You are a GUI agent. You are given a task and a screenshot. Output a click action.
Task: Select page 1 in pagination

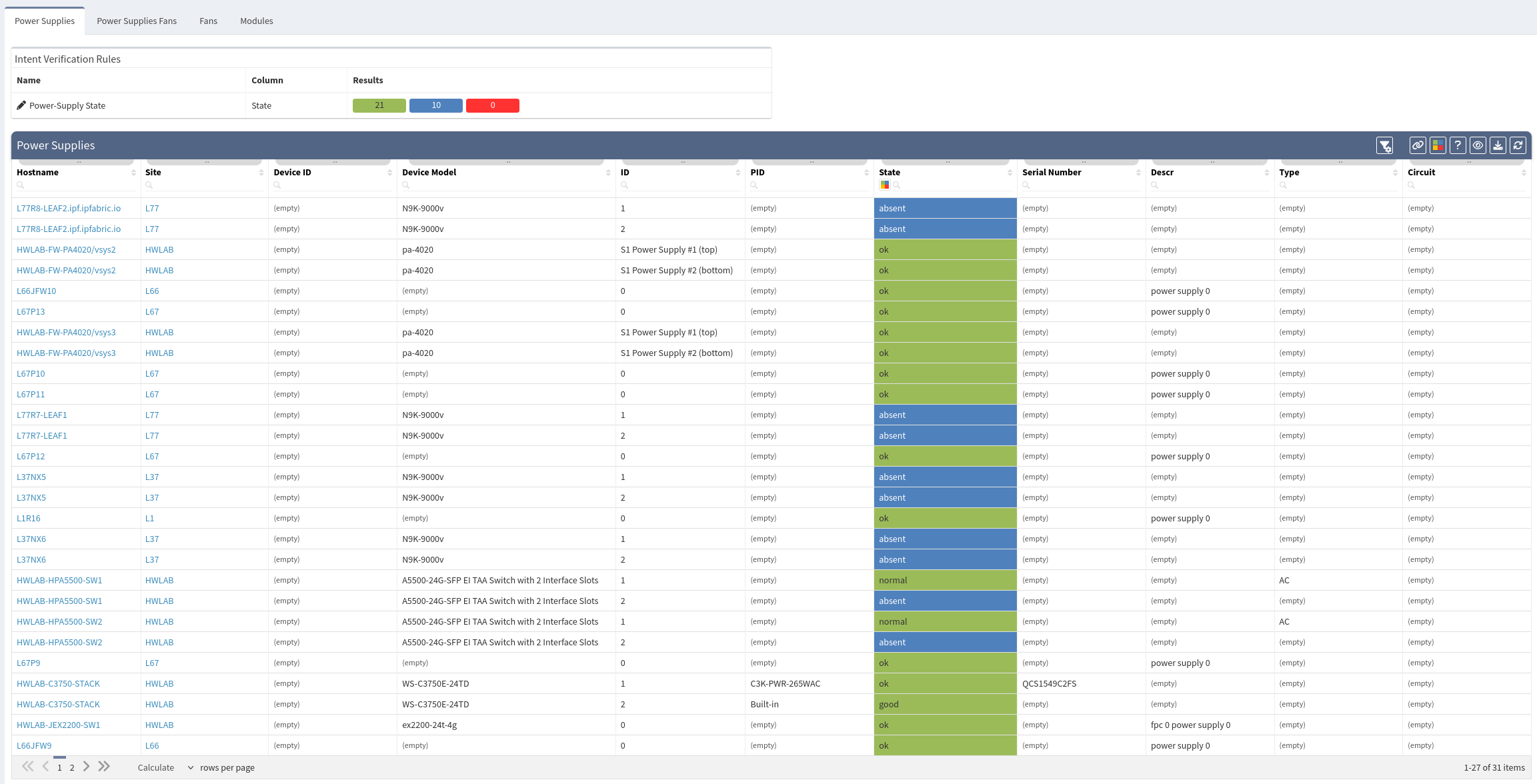[x=59, y=768]
